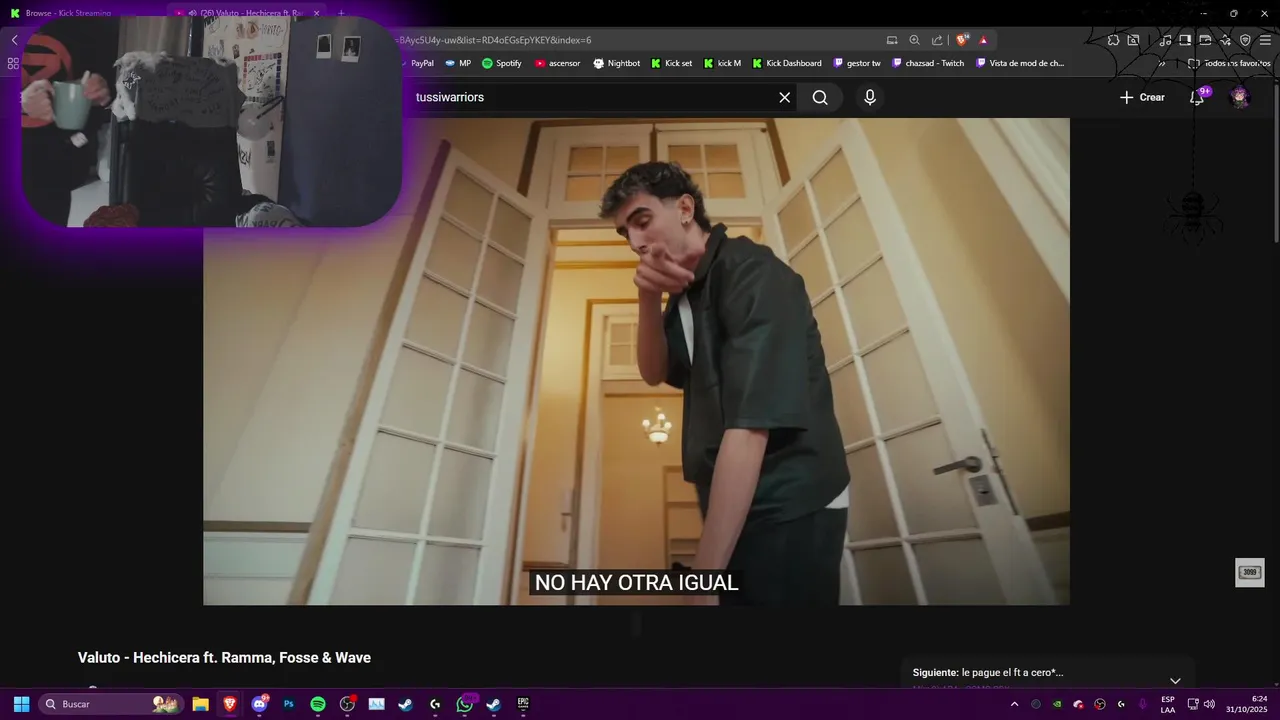This screenshot has height=720, width=1280.
Task: Click the YouTube search magnifier button
Action: pos(820,97)
